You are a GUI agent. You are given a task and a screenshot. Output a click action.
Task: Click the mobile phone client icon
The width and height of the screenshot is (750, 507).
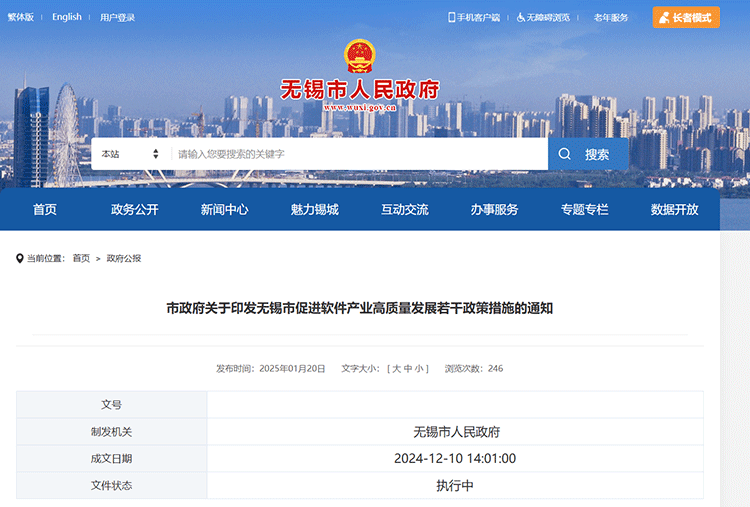[451, 17]
